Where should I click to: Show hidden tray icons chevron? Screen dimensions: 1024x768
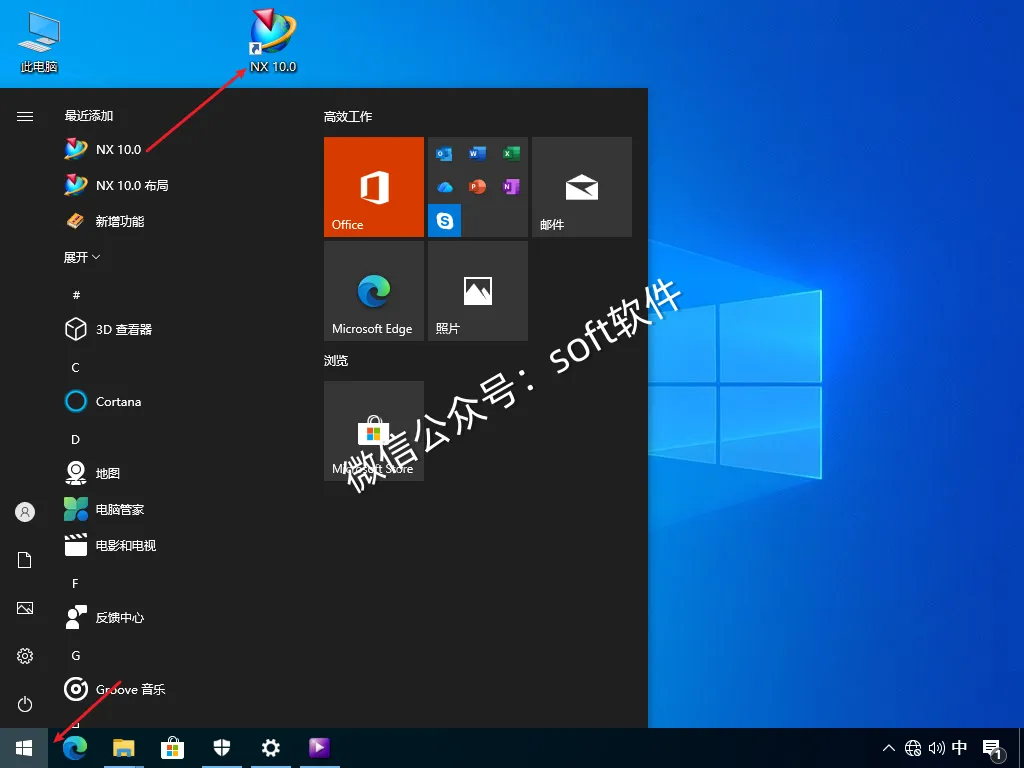889,748
